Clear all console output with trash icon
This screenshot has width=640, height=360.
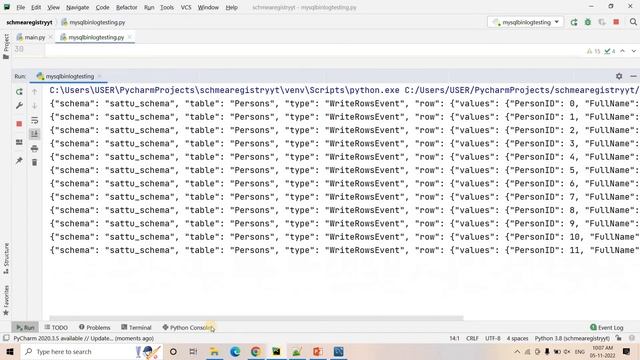click(35, 162)
